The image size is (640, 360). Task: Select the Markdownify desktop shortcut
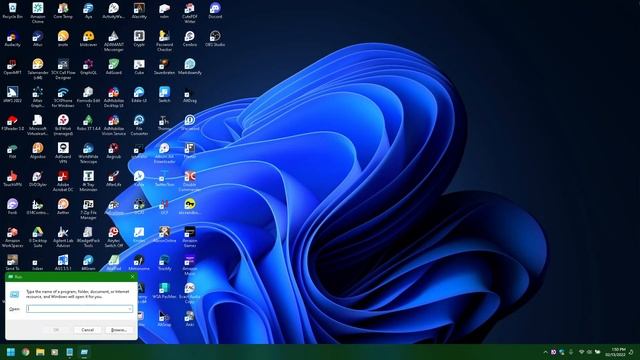pos(190,67)
